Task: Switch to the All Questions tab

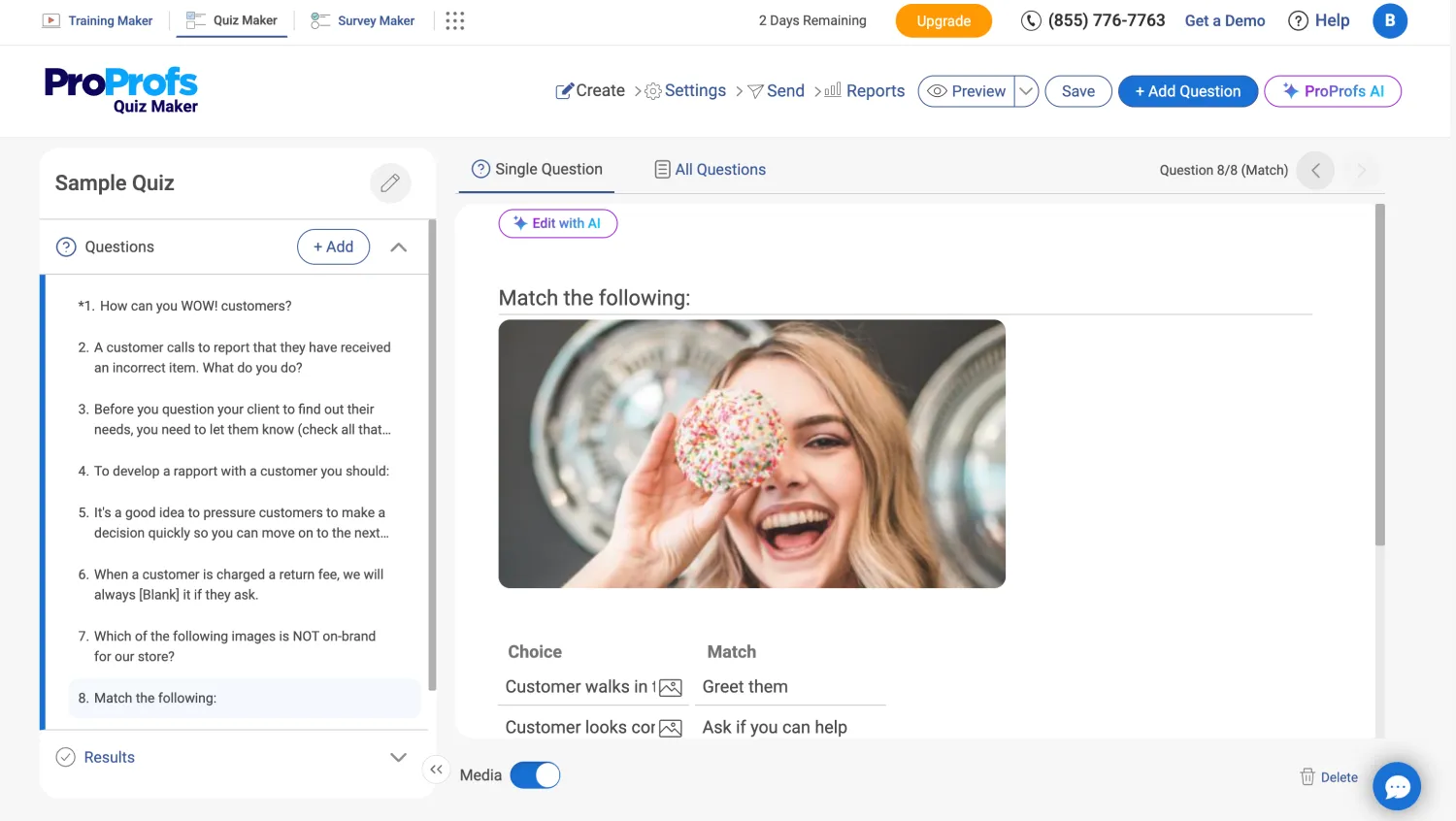Action: click(x=710, y=169)
